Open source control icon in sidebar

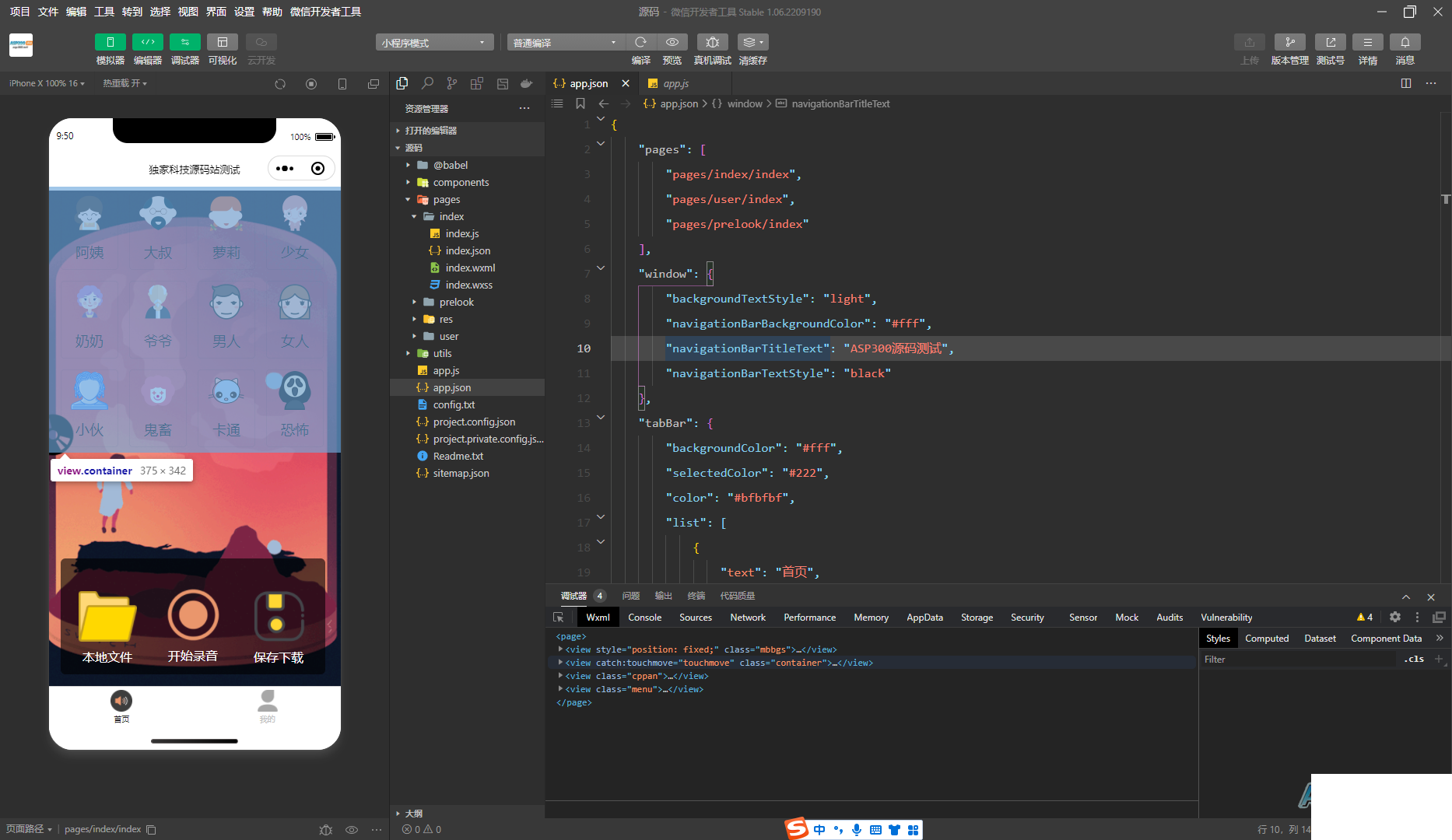click(x=452, y=83)
